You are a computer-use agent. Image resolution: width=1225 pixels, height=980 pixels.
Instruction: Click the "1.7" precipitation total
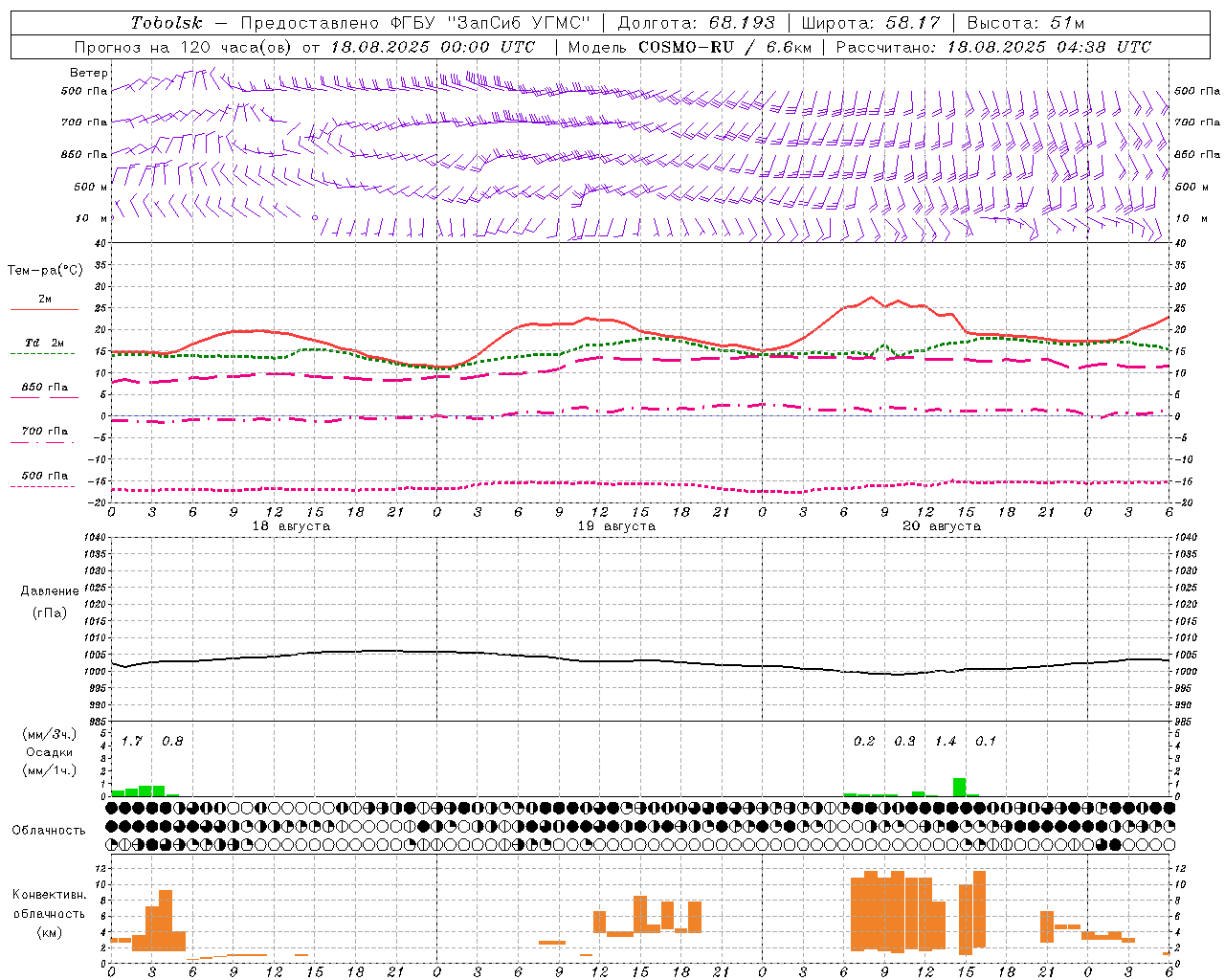click(x=132, y=742)
